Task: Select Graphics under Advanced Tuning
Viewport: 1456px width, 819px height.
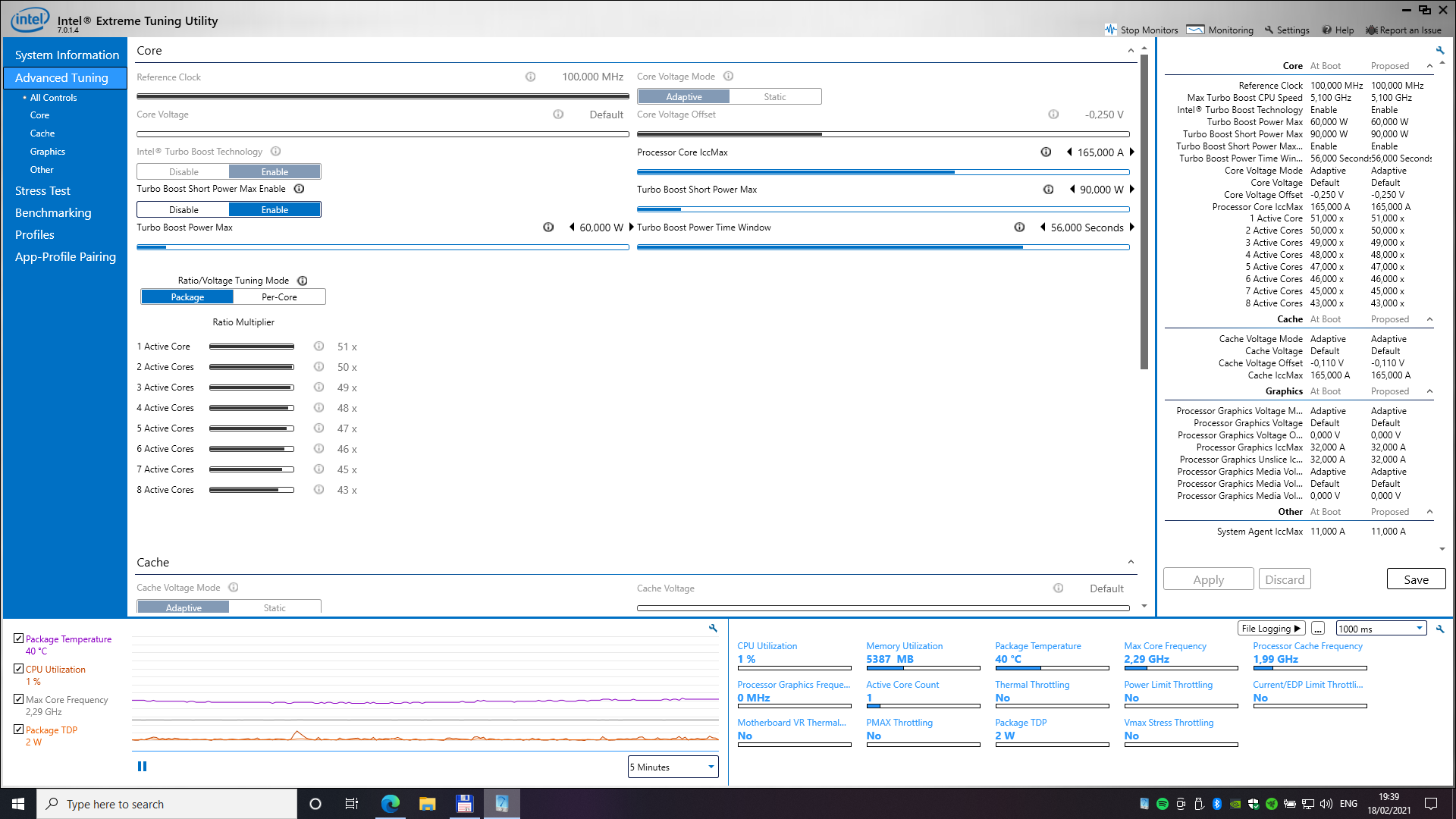Action: click(48, 152)
